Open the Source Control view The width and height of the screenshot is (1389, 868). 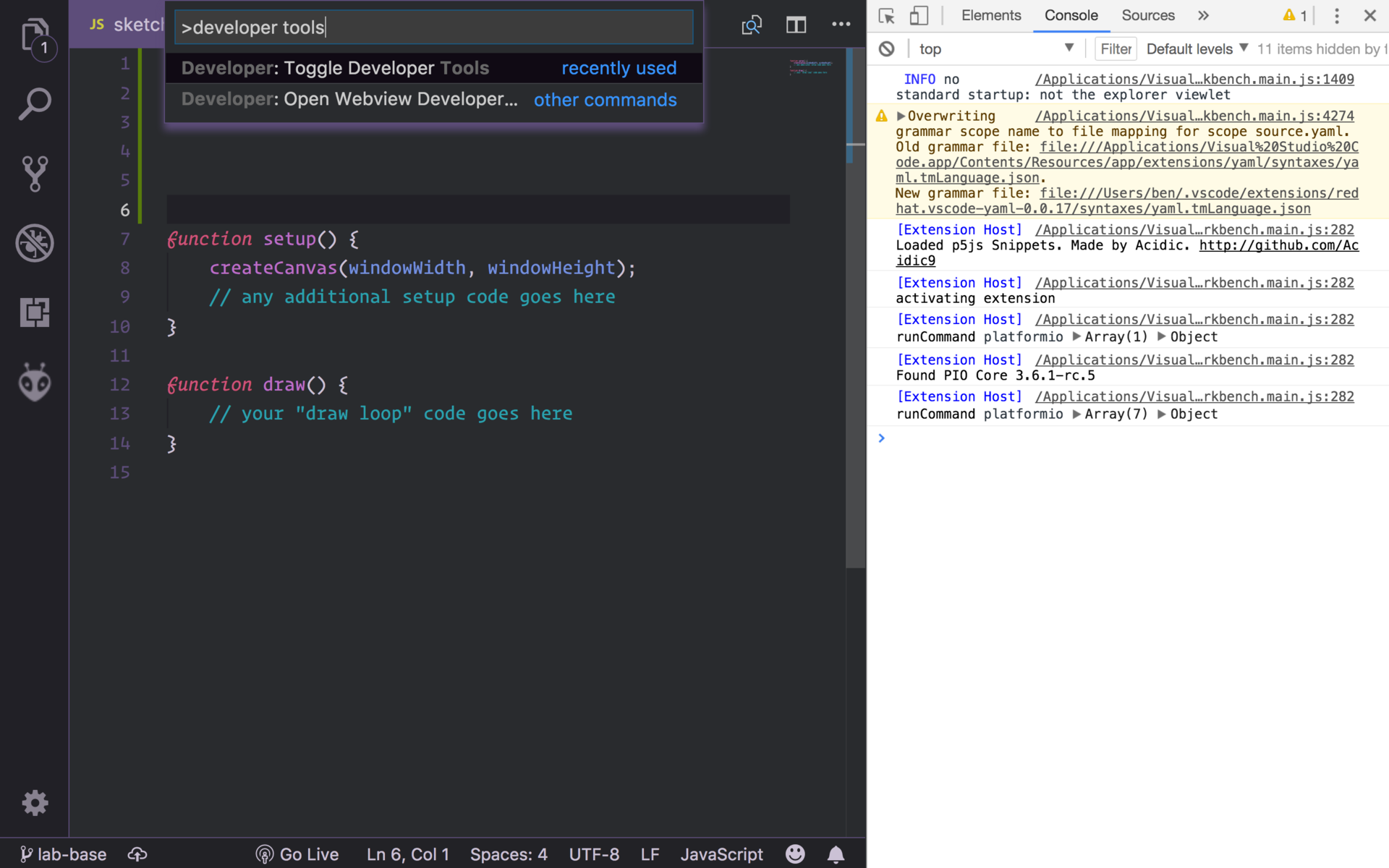35,174
